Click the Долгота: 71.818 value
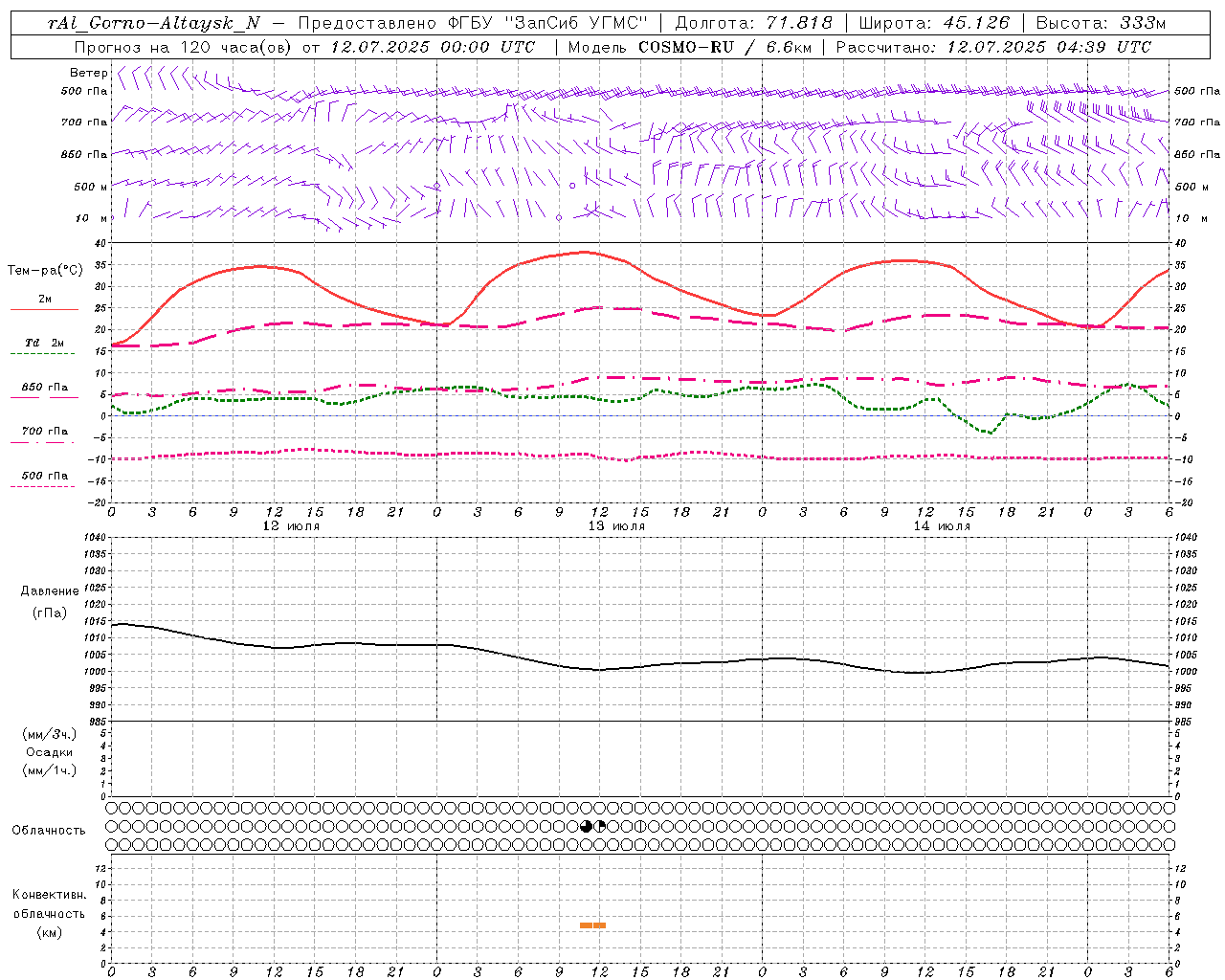The width and height of the screenshot is (1225, 980). (754, 23)
